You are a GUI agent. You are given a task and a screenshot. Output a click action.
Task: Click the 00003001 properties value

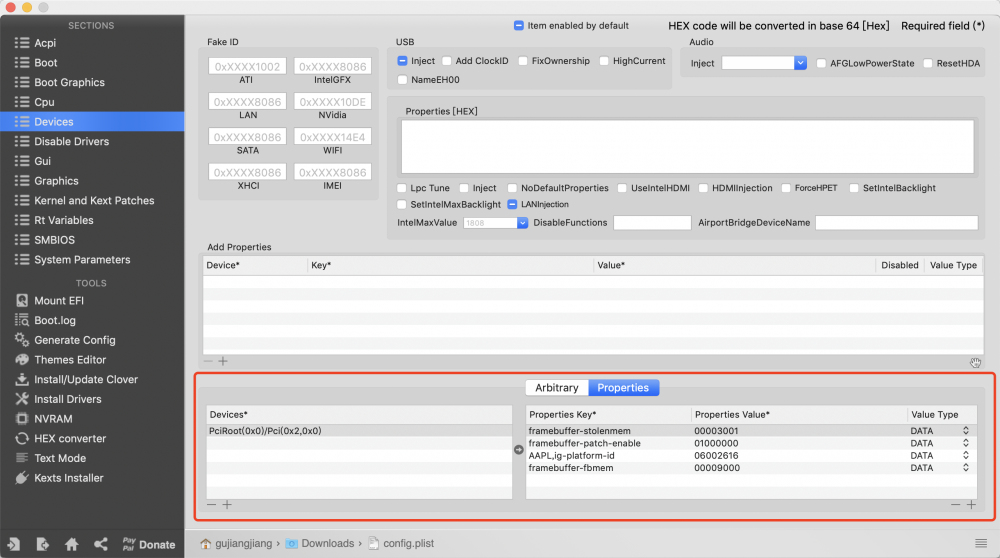[x=716, y=431]
